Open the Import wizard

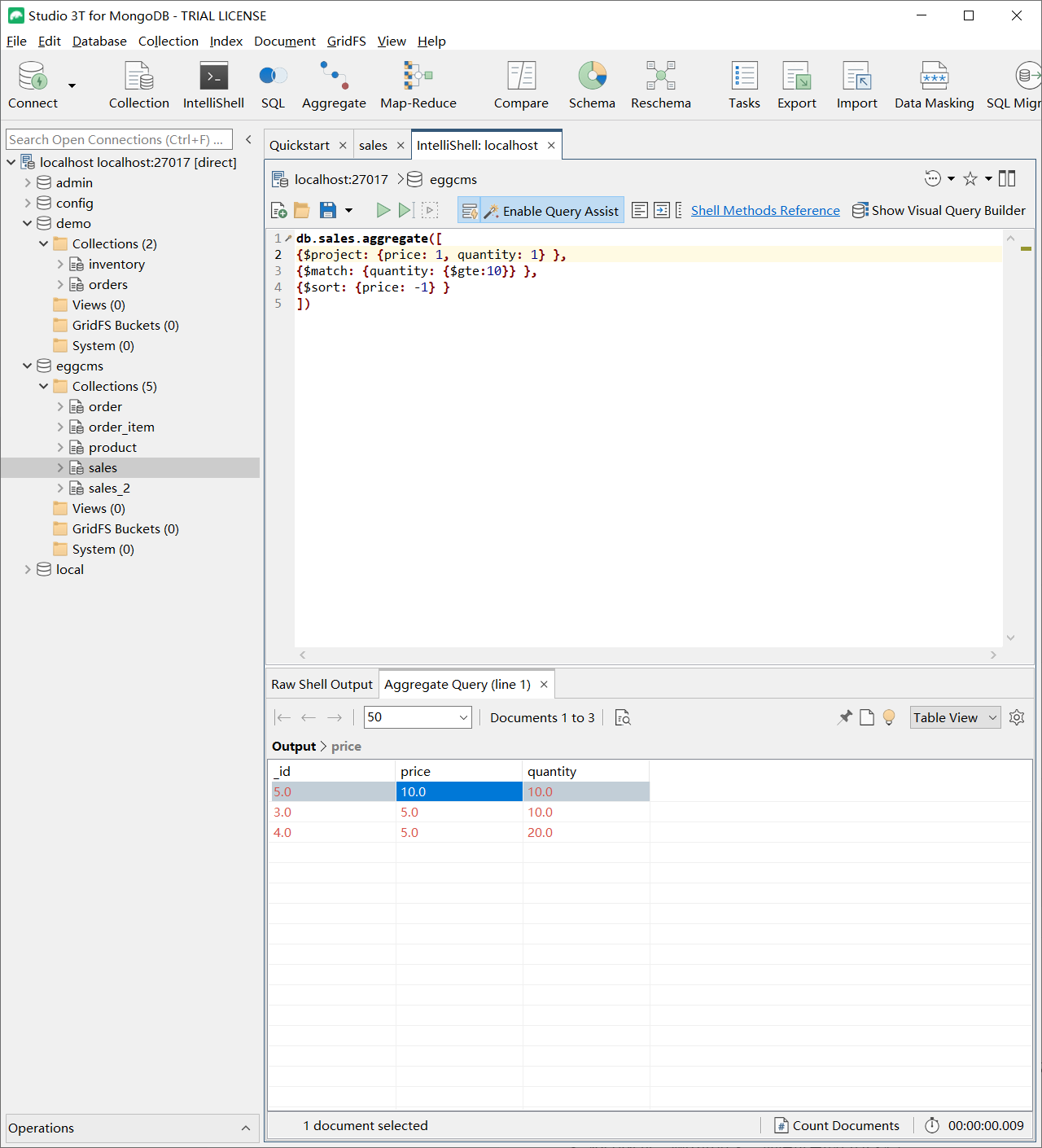(x=857, y=85)
